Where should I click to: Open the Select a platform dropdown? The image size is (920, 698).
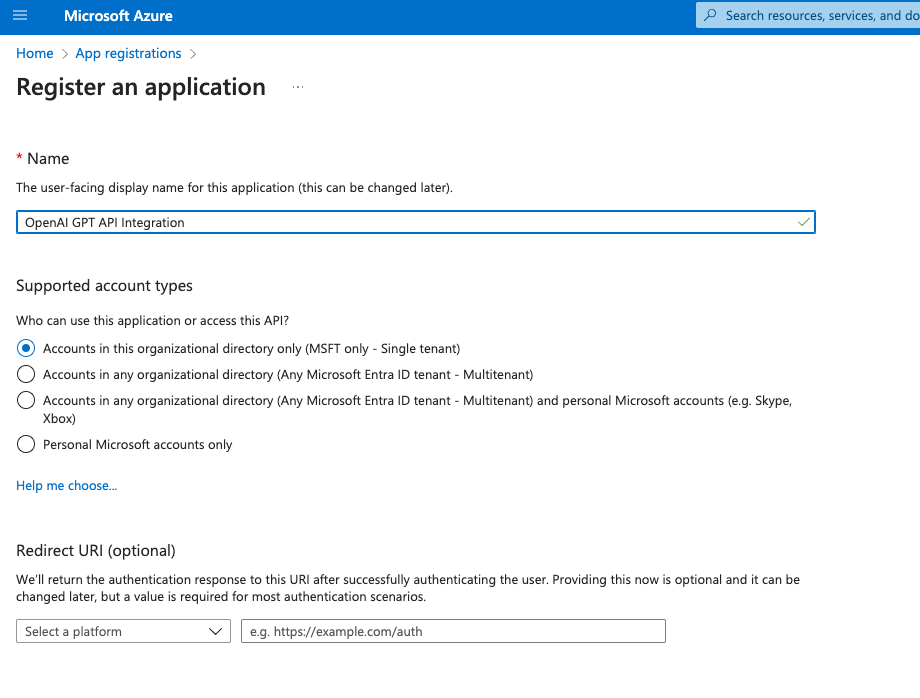tap(122, 631)
